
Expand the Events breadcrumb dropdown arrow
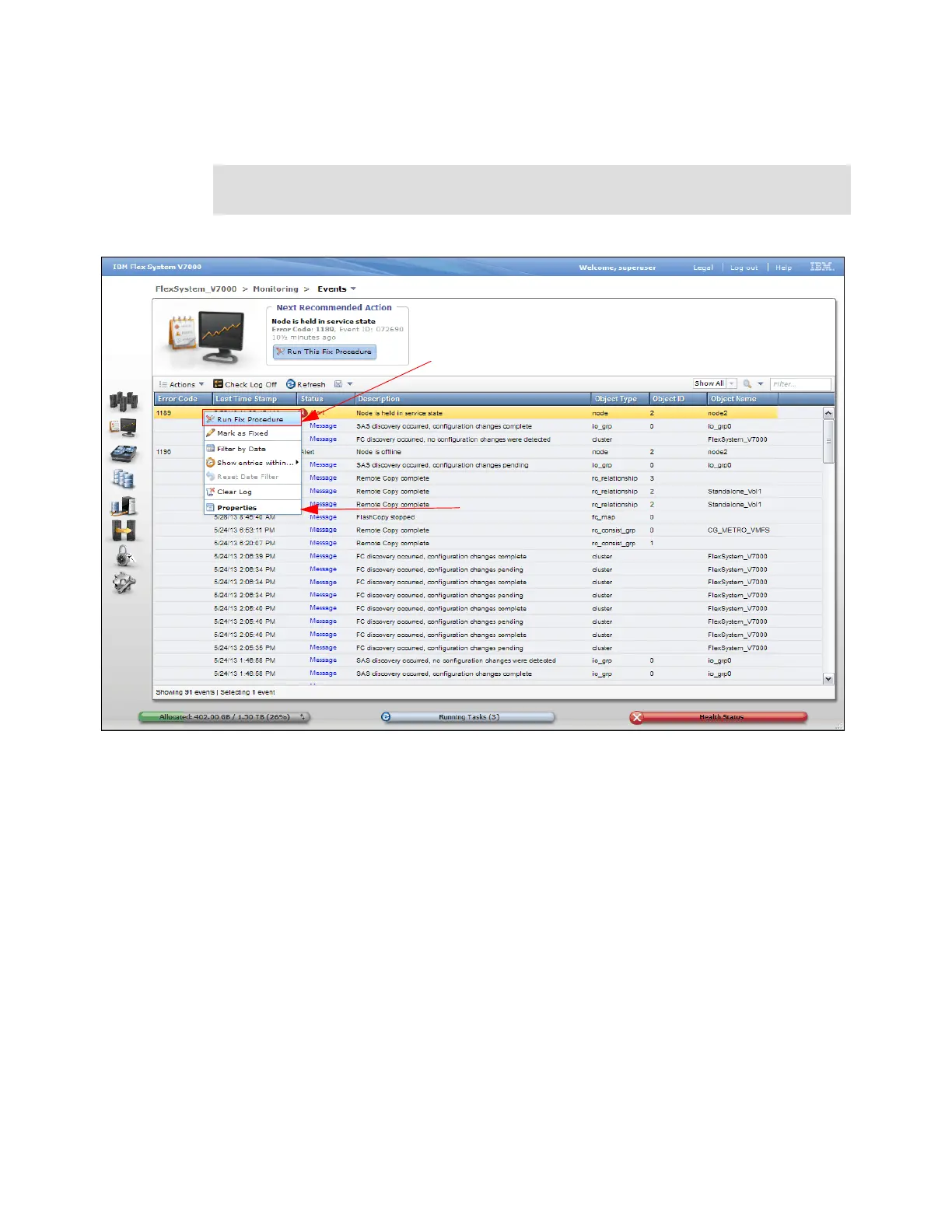[x=354, y=289]
